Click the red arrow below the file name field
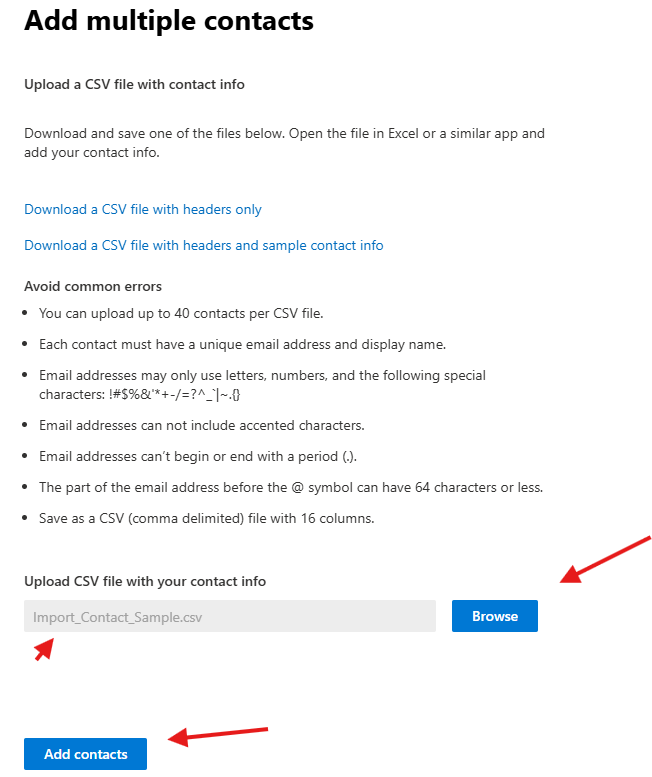This screenshot has width=652, height=777. 44,648
